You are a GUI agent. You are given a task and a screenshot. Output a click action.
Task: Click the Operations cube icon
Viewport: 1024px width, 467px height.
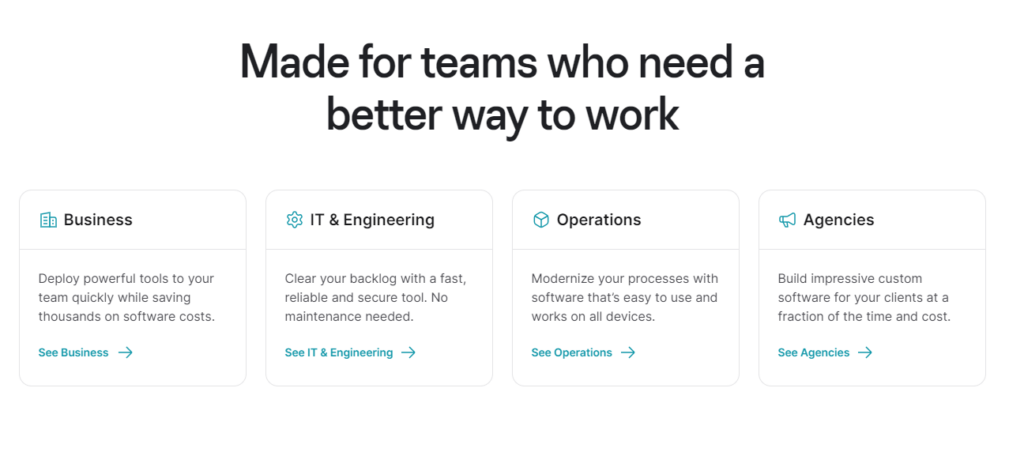click(x=541, y=220)
